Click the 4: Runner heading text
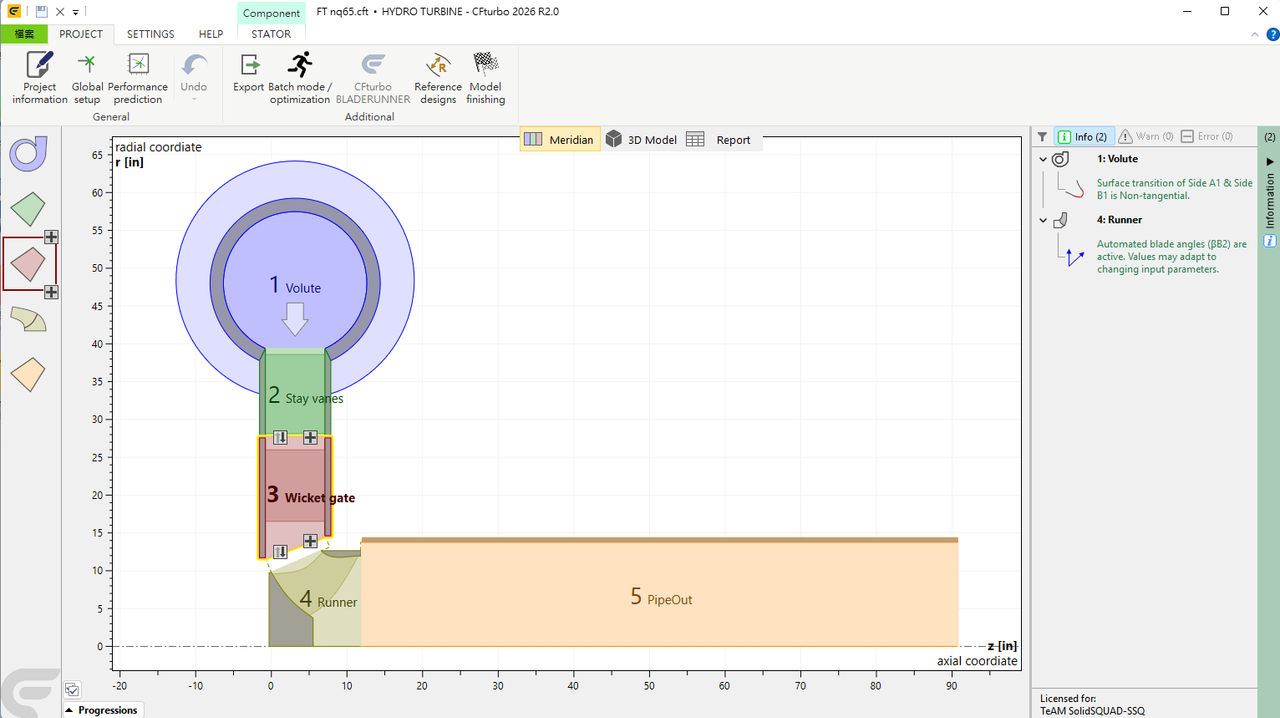The width and height of the screenshot is (1280, 718). pos(1119,220)
